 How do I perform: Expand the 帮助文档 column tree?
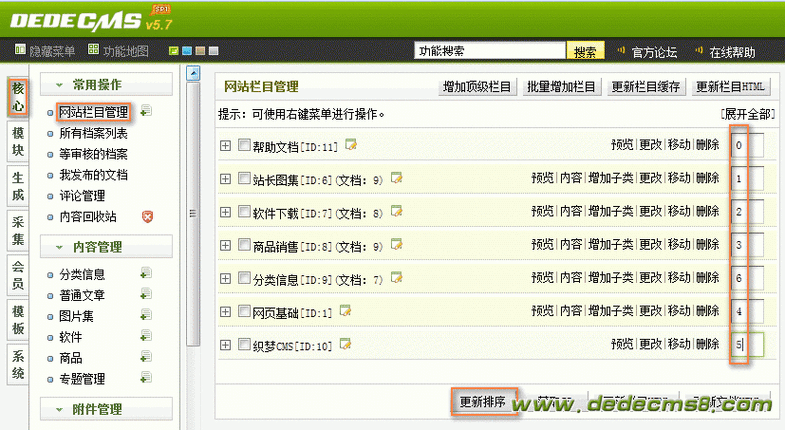tap(225, 145)
